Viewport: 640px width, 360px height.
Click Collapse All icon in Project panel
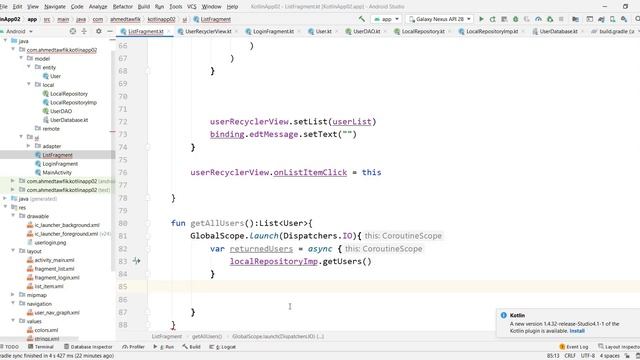tap(84, 31)
